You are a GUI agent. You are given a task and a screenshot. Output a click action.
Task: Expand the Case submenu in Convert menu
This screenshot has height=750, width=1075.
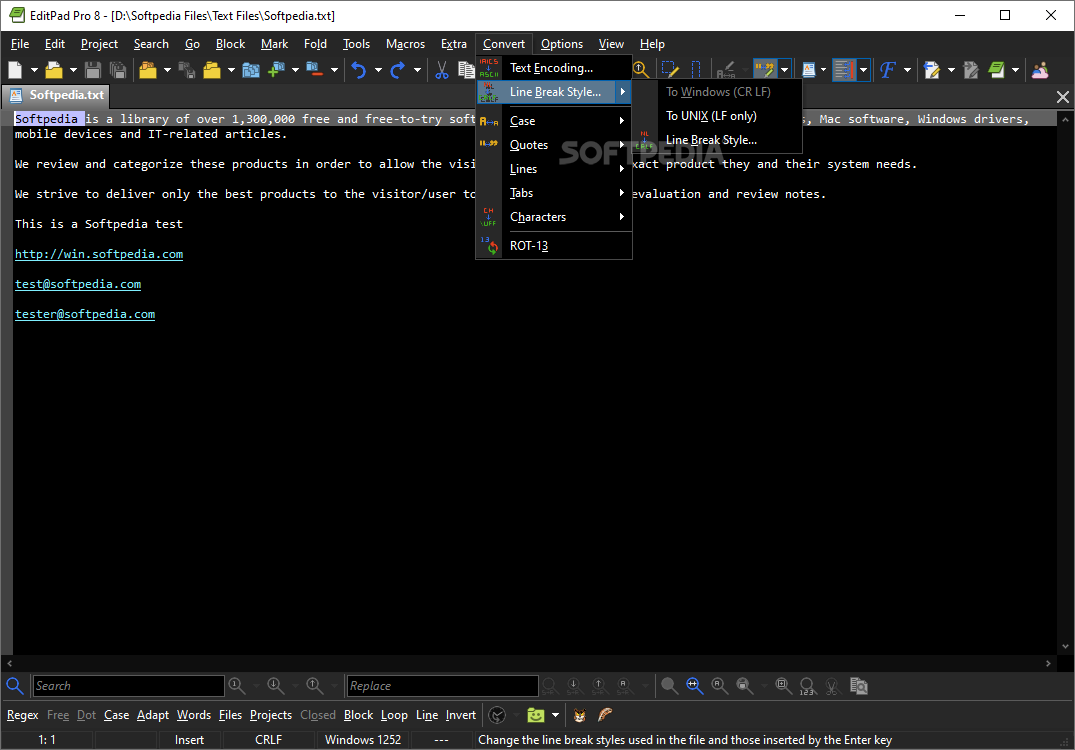point(554,121)
